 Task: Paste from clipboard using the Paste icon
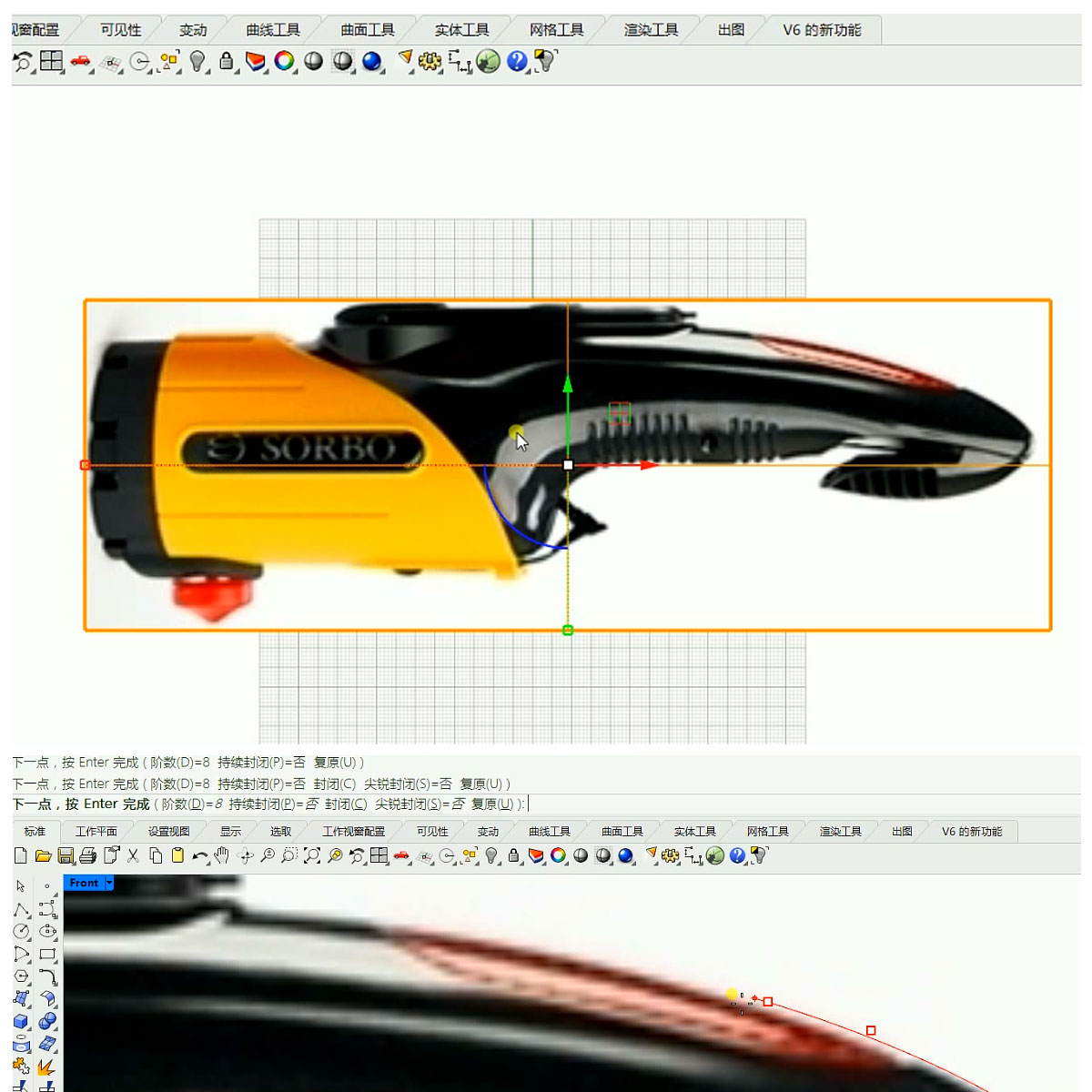pos(177,855)
